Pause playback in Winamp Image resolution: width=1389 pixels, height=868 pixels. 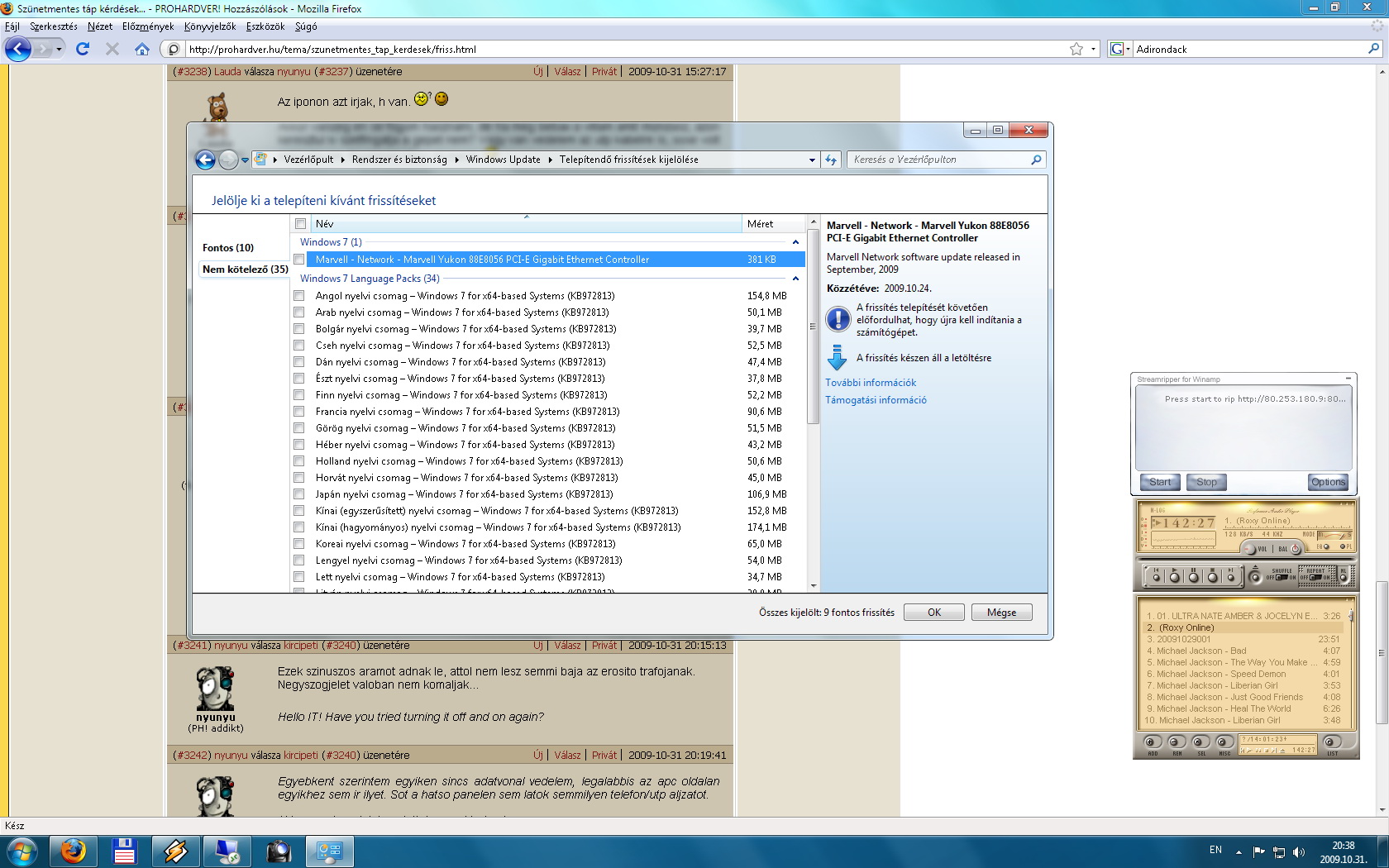pos(1194,576)
